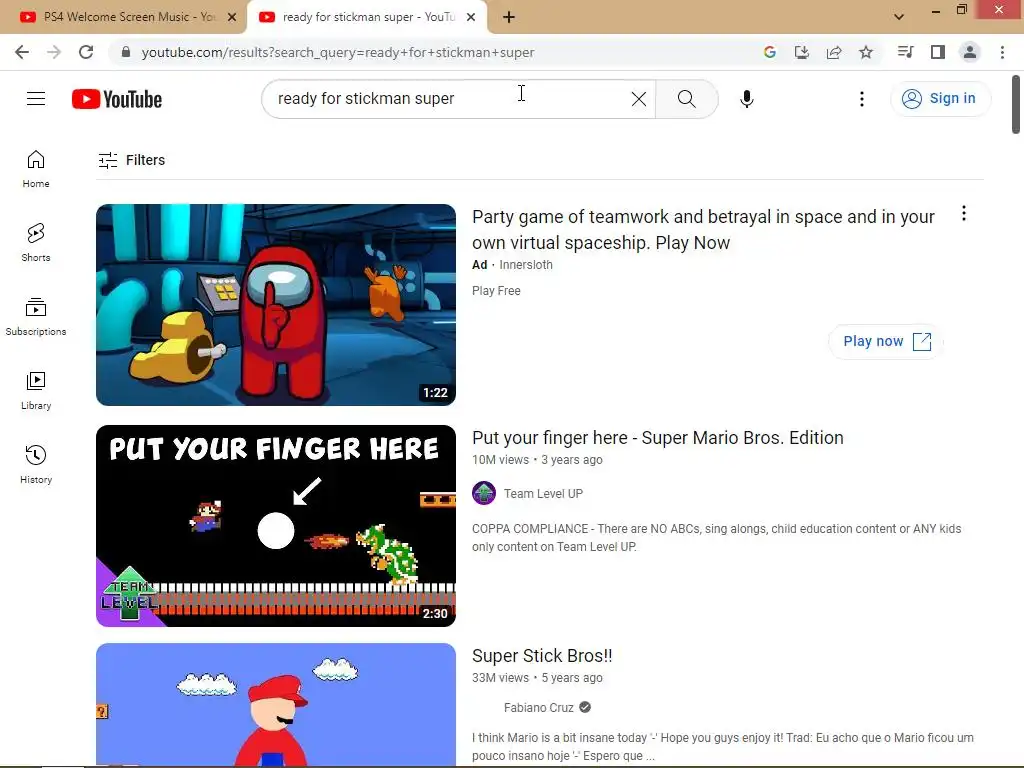Click the COPPA COMPLIANCE video description
1024x768 pixels.
tap(716, 537)
